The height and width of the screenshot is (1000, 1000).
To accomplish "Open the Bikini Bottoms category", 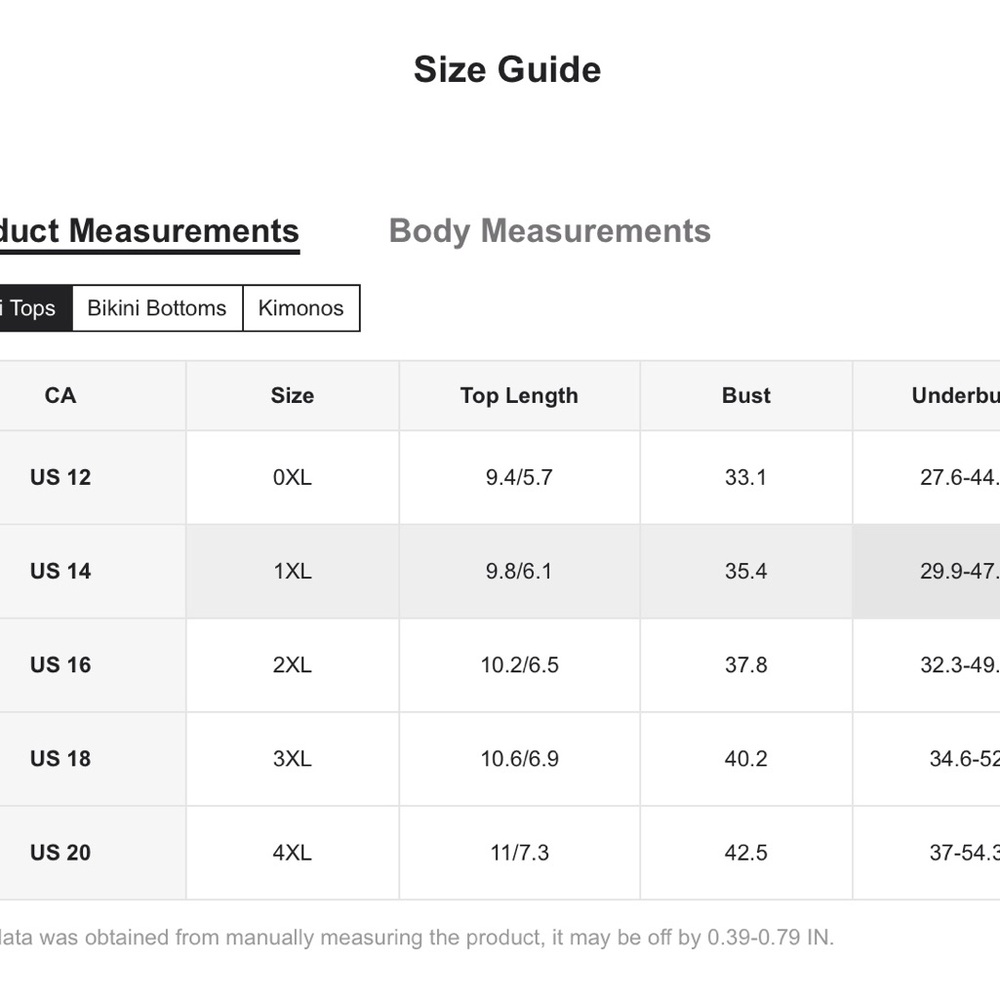I will click(158, 308).
